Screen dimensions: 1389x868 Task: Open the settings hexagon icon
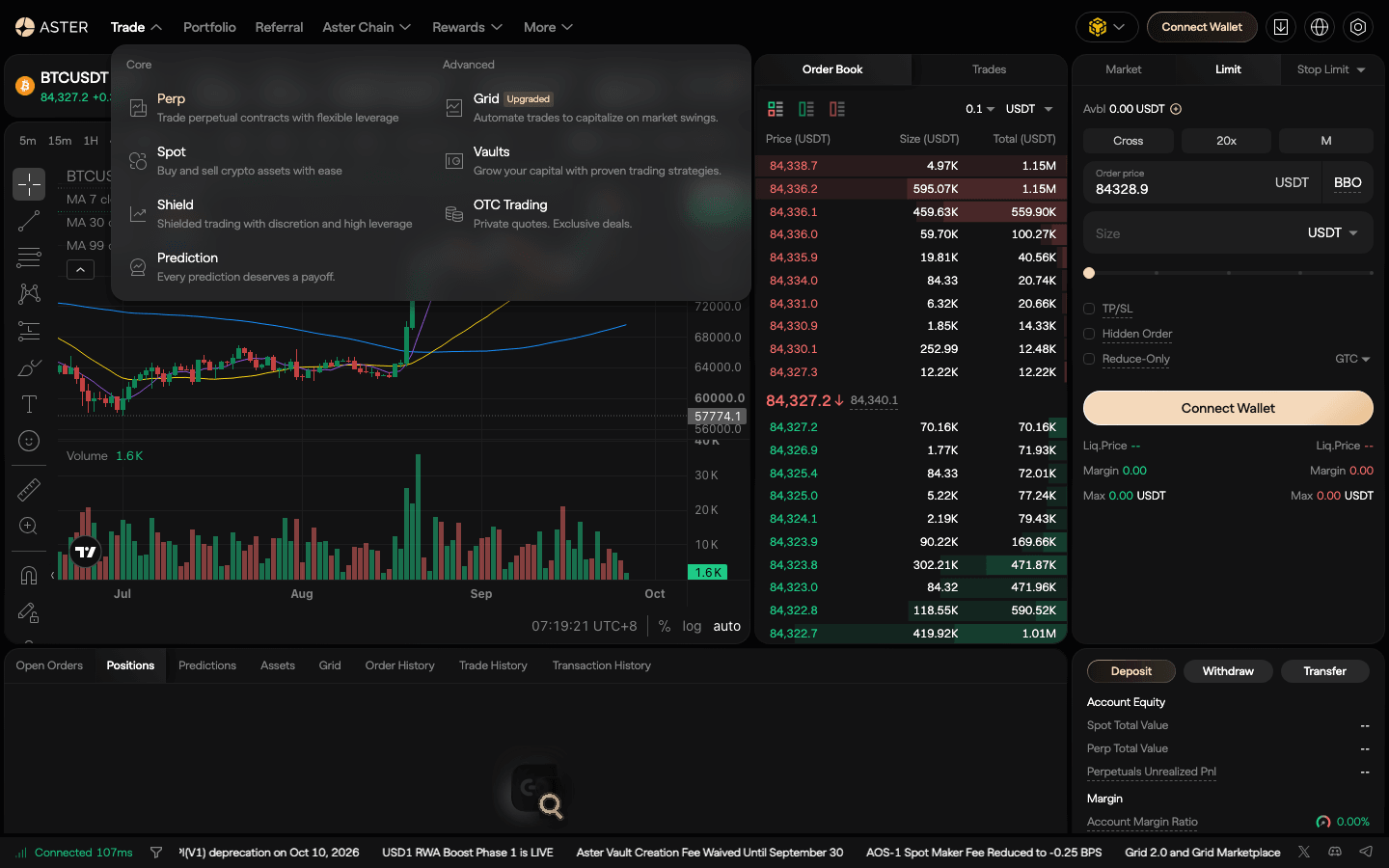tap(1358, 27)
